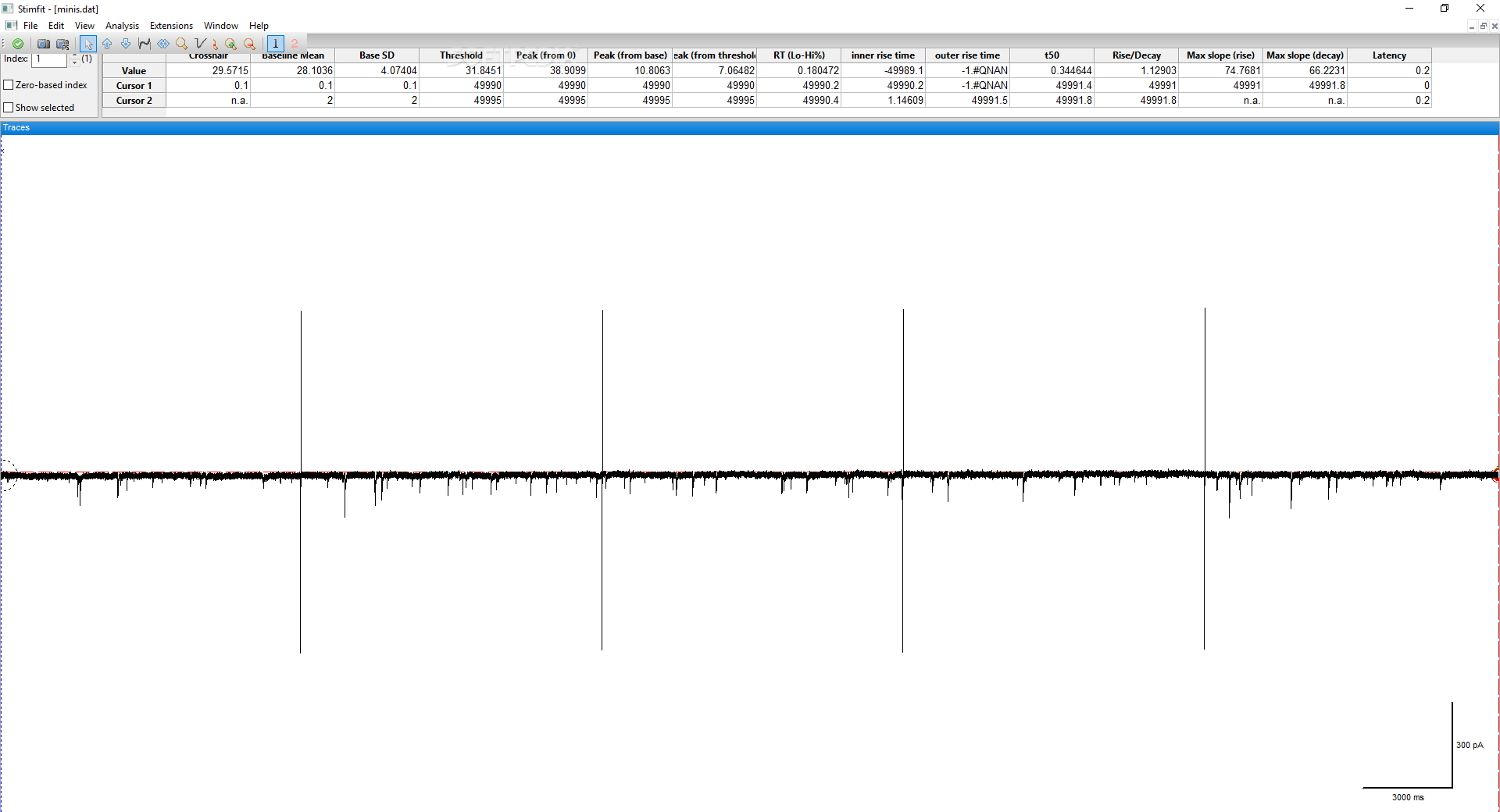Click the blue down arrow icon
The height and width of the screenshot is (812, 1500).
[126, 44]
